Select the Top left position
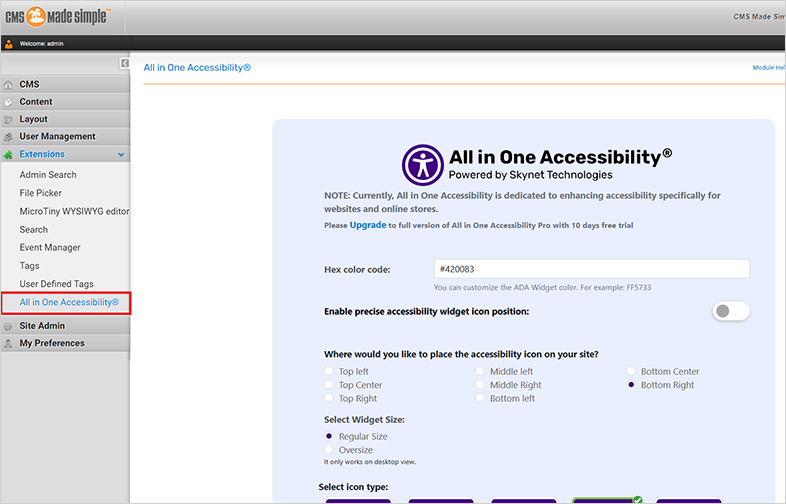Image resolution: width=786 pixels, height=504 pixels. tap(329, 371)
